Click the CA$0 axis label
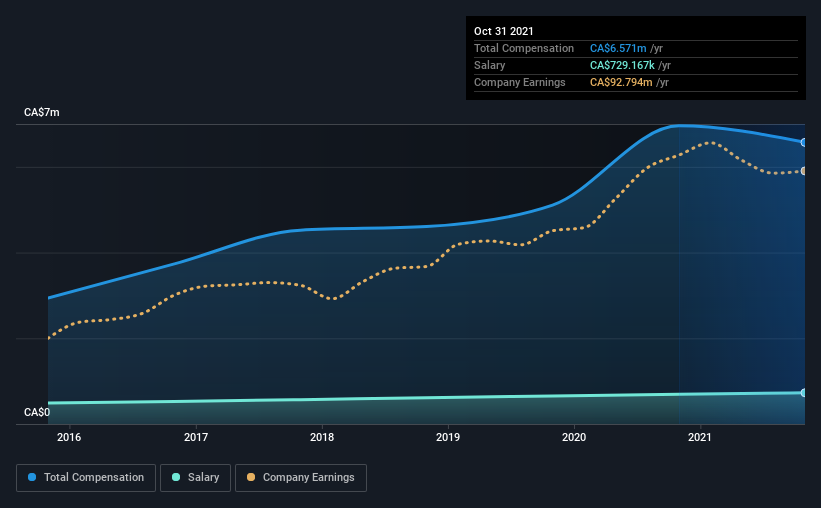 point(37,413)
